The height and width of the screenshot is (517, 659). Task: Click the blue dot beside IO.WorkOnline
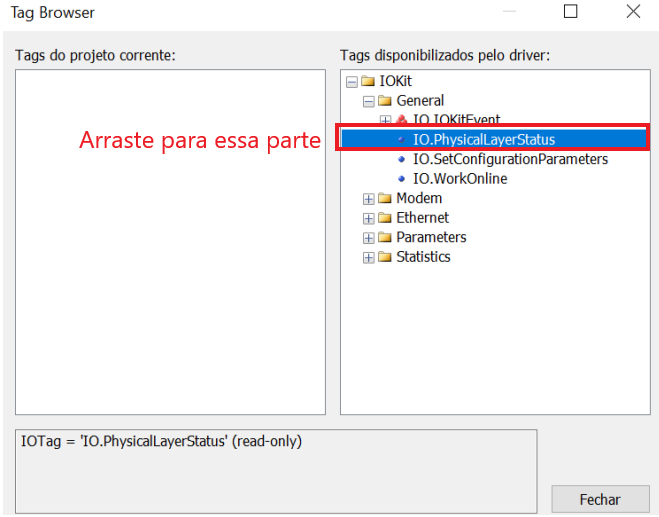402,179
